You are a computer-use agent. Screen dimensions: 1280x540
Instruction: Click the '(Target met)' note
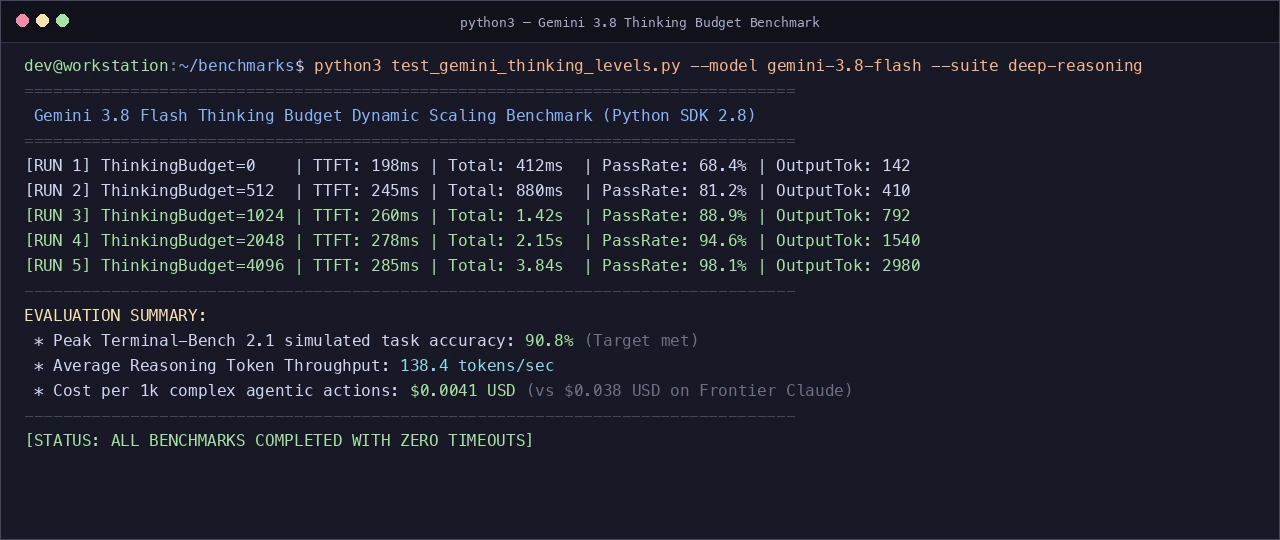click(x=641, y=341)
